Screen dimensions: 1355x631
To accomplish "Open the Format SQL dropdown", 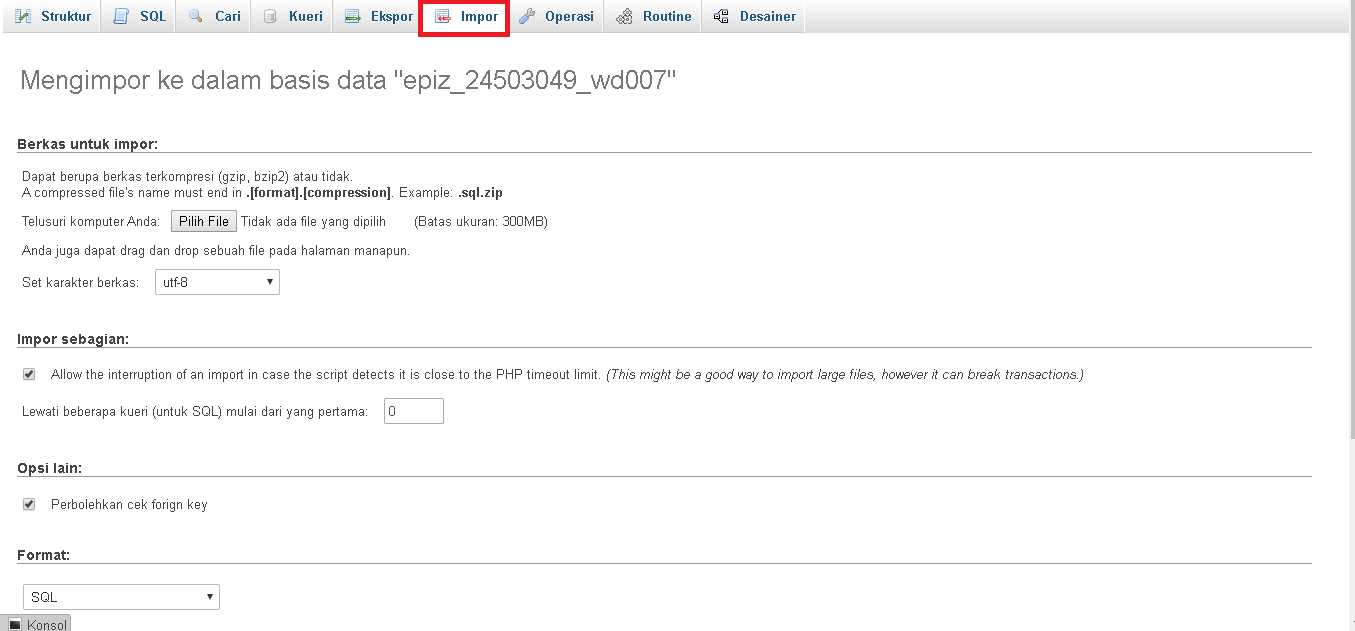I will (121, 597).
